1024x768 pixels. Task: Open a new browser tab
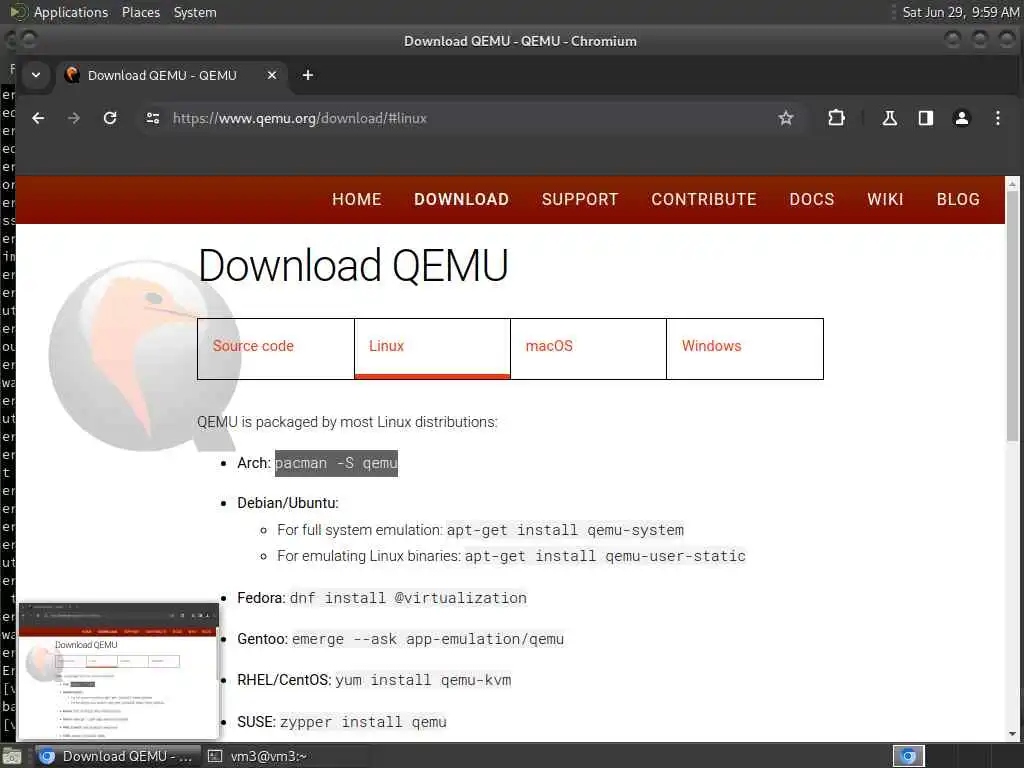coord(308,75)
